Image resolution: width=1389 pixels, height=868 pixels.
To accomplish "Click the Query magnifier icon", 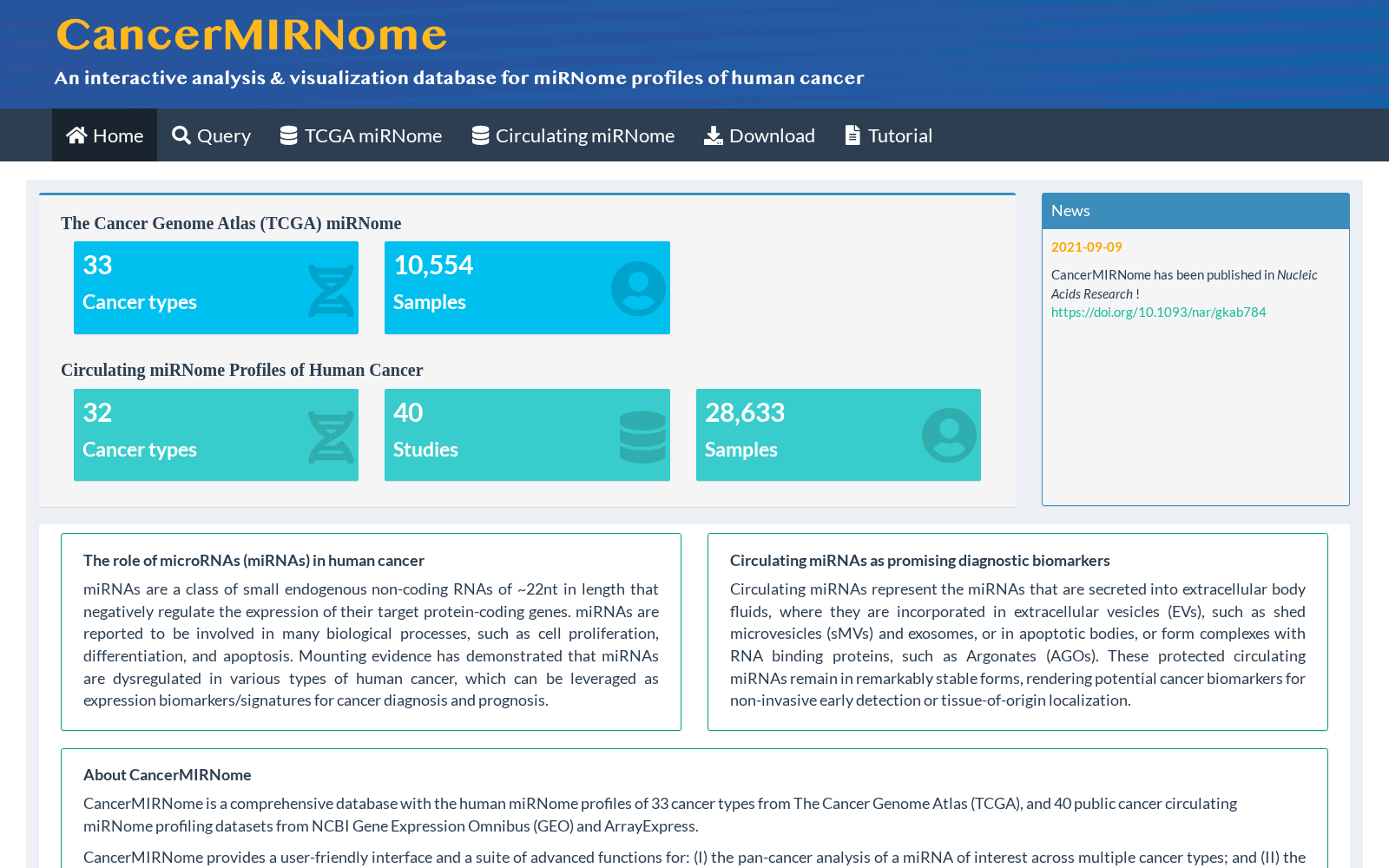I will pos(181,135).
